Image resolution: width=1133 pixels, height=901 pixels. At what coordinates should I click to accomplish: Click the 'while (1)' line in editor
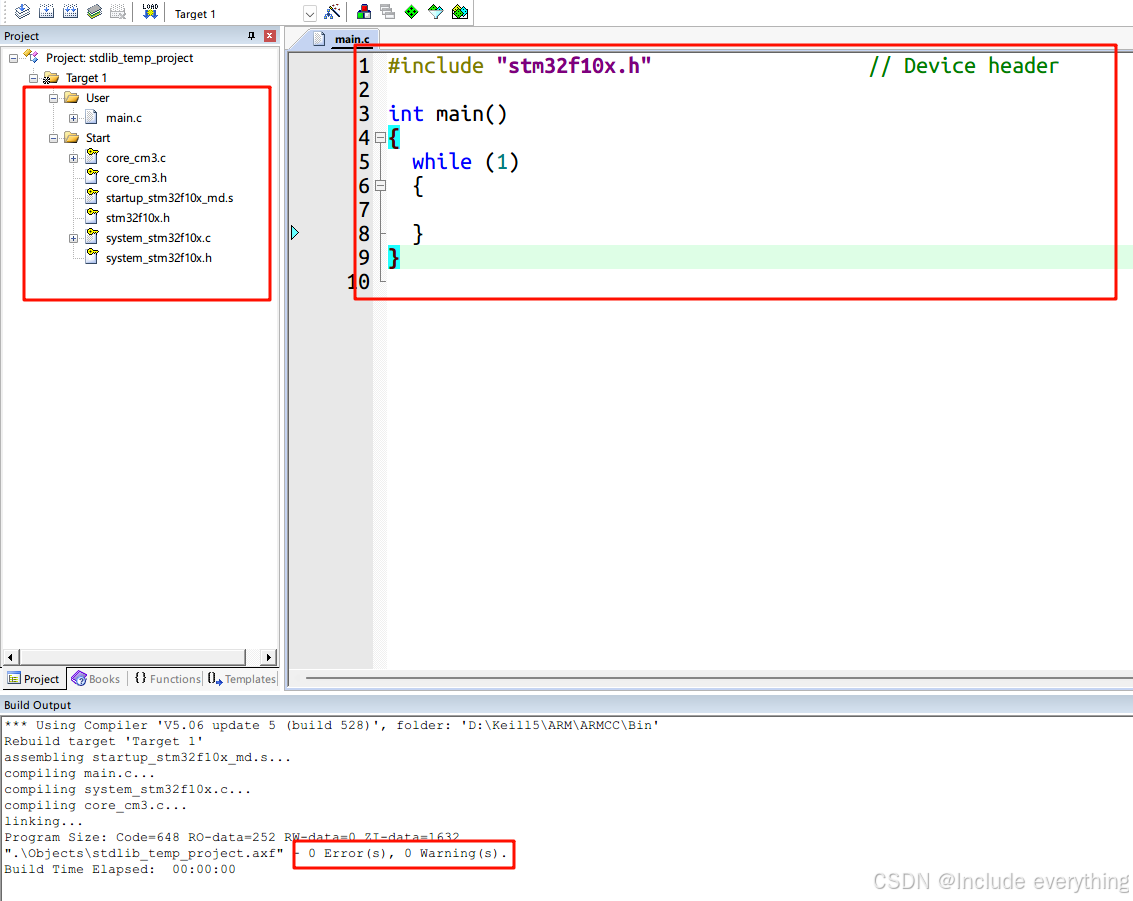pos(465,162)
